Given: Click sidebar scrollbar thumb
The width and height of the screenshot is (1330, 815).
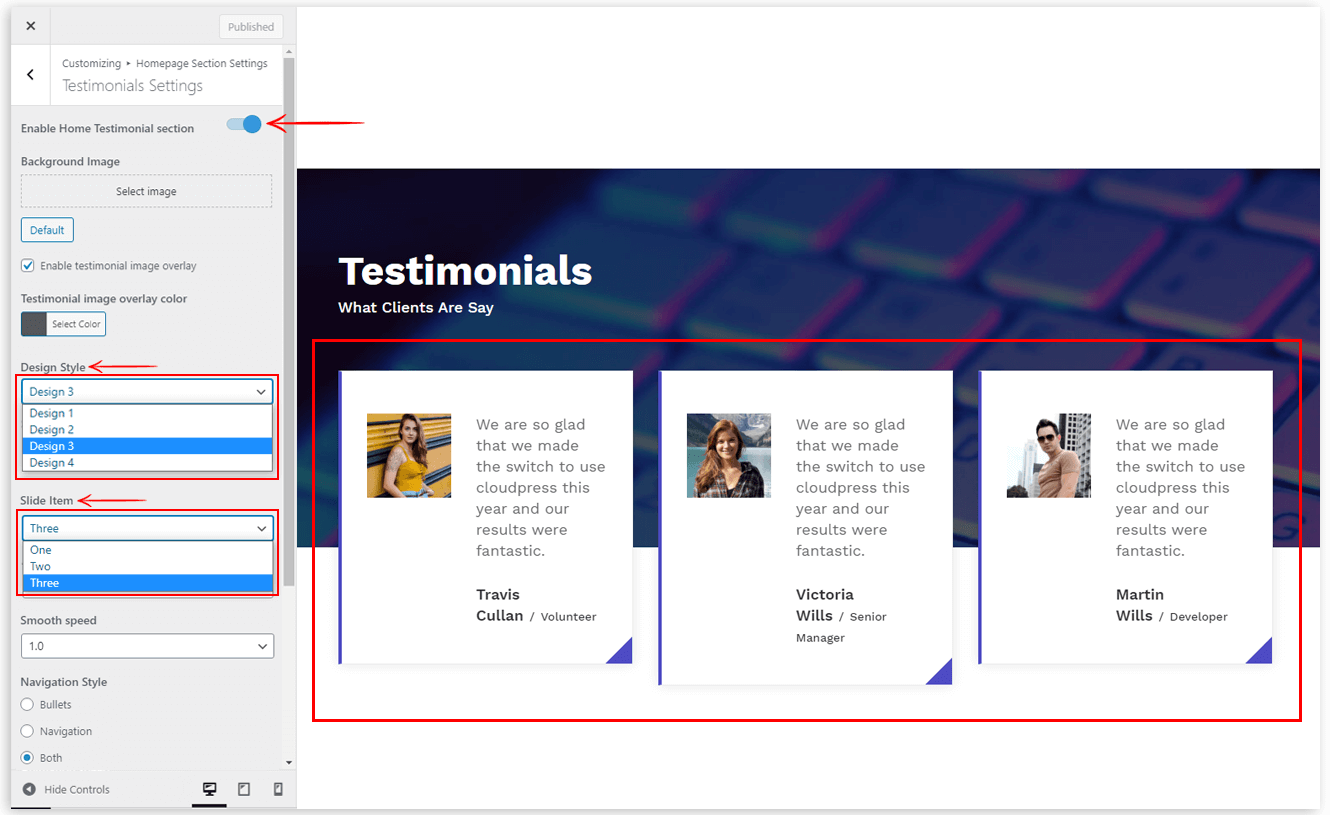Looking at the screenshot, I should (289, 320).
